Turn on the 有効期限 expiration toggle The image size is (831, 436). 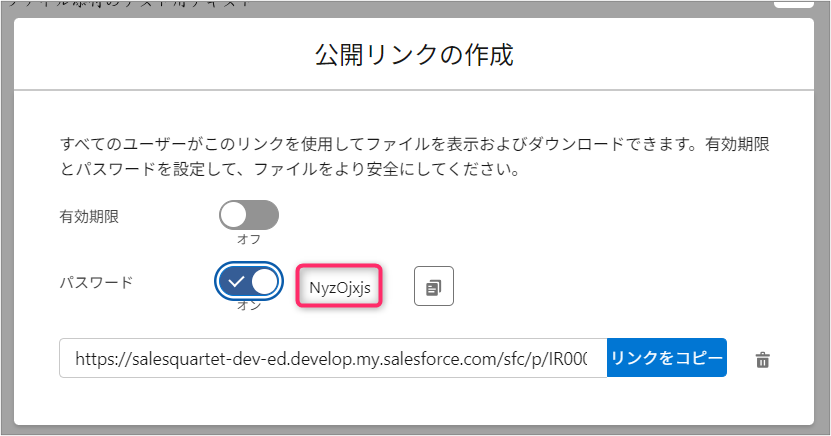(248, 215)
